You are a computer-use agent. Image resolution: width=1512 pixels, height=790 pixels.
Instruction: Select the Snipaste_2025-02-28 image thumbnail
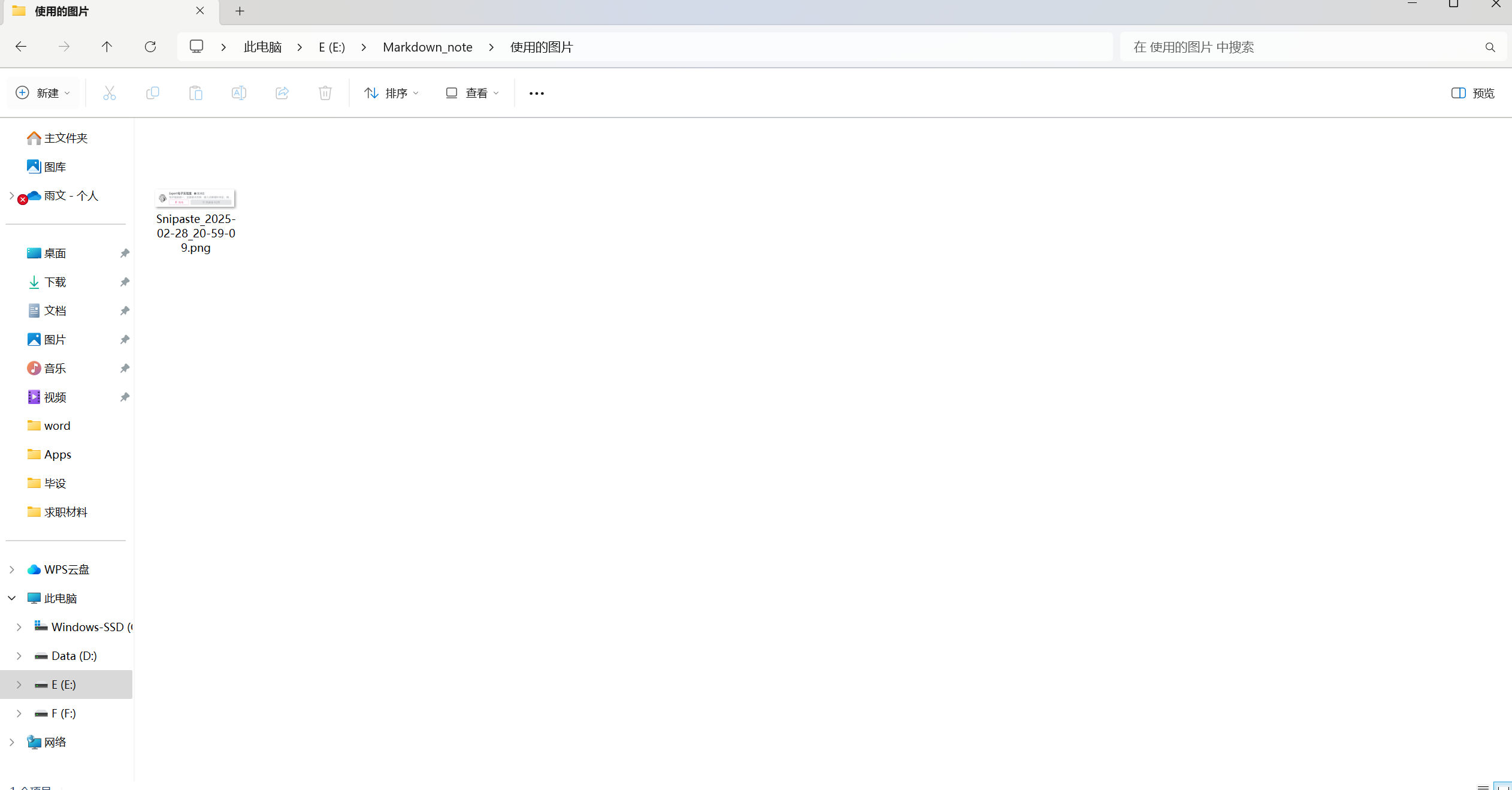(195, 198)
